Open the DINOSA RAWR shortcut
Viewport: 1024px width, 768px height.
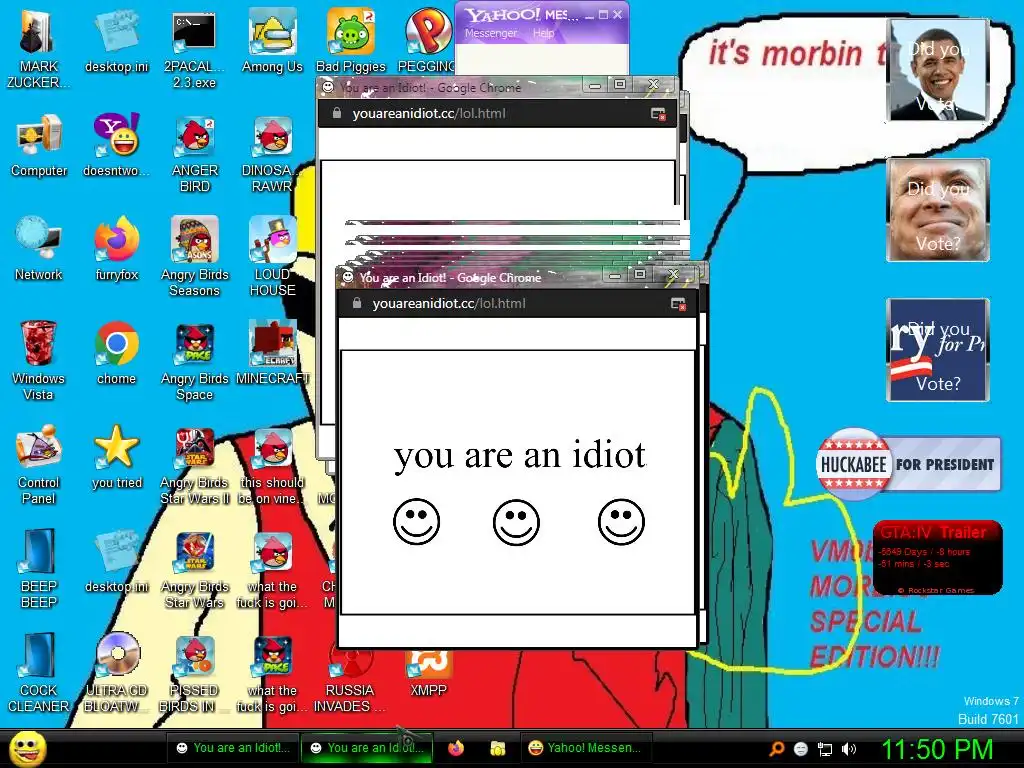pyautogui.click(x=272, y=153)
